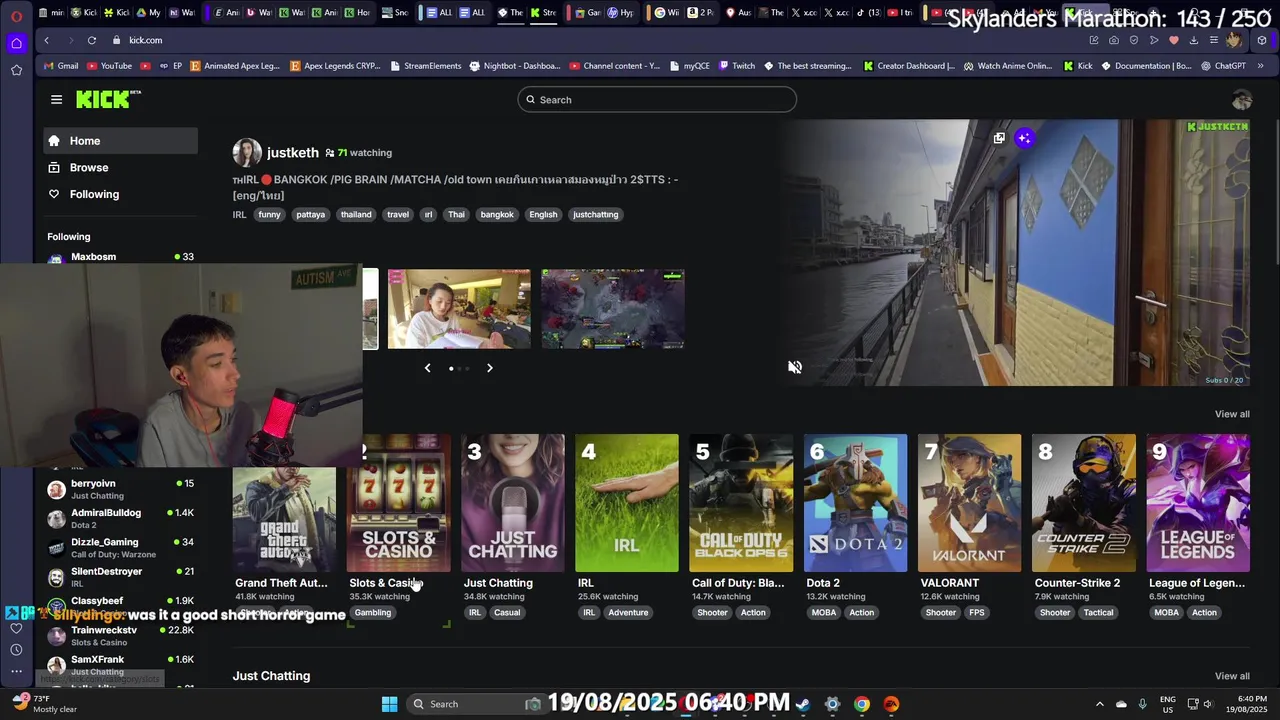Open the VALORANT category card
The image size is (1280, 720).
pos(970,503)
